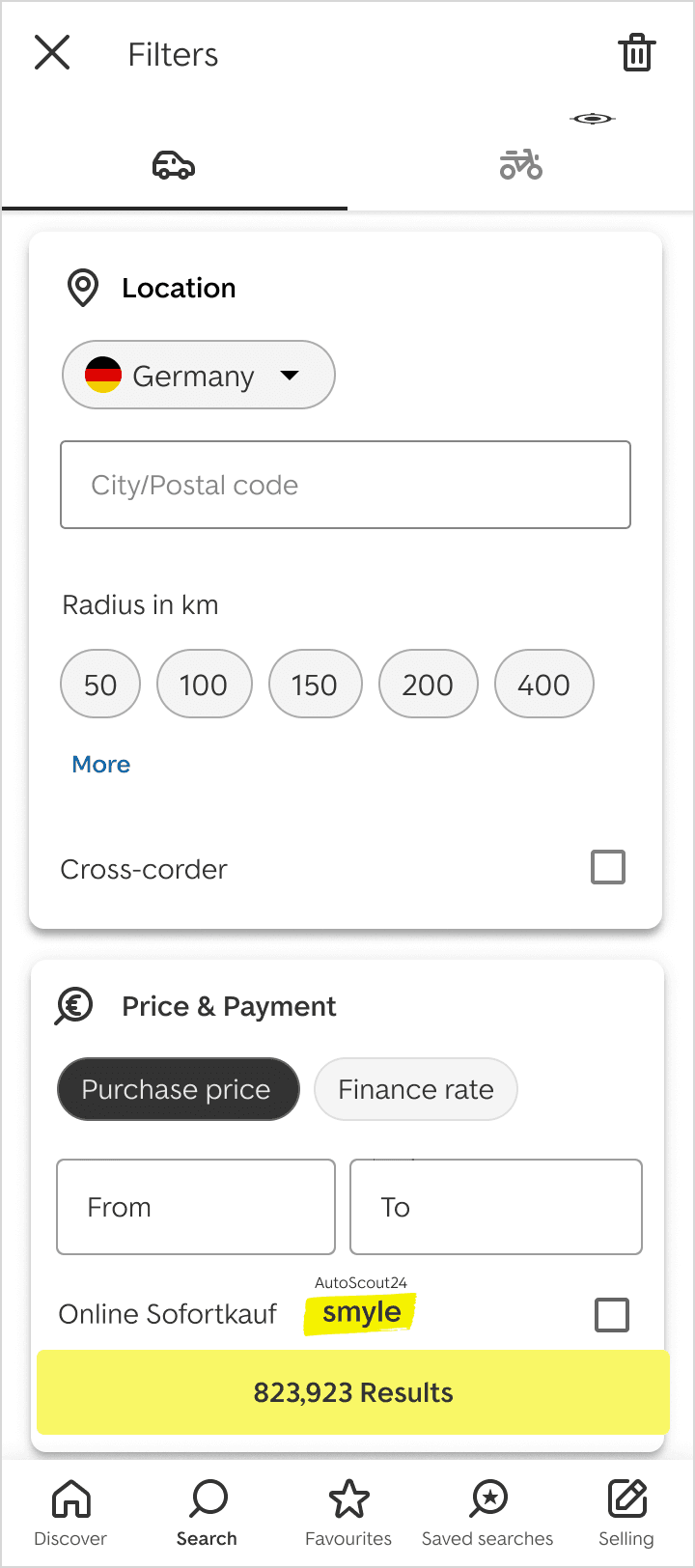Image resolution: width=695 pixels, height=1568 pixels.
Task: Select 100 km radius
Action: [x=204, y=685]
